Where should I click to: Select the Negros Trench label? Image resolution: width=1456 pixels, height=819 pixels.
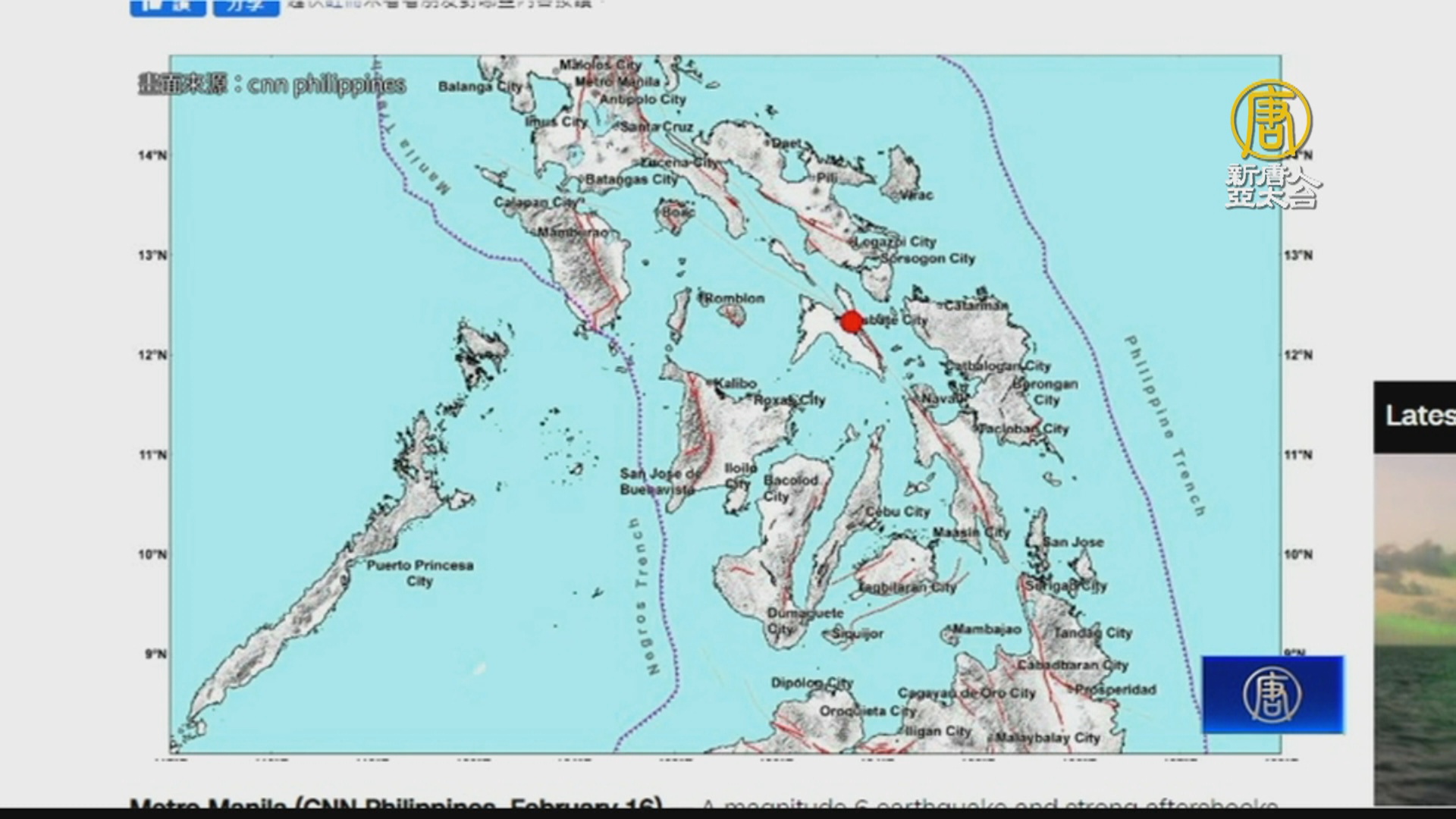click(x=645, y=596)
